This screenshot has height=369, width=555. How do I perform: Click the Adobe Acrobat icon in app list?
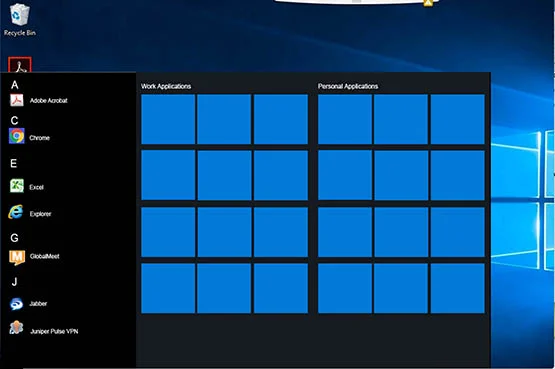pos(17,100)
